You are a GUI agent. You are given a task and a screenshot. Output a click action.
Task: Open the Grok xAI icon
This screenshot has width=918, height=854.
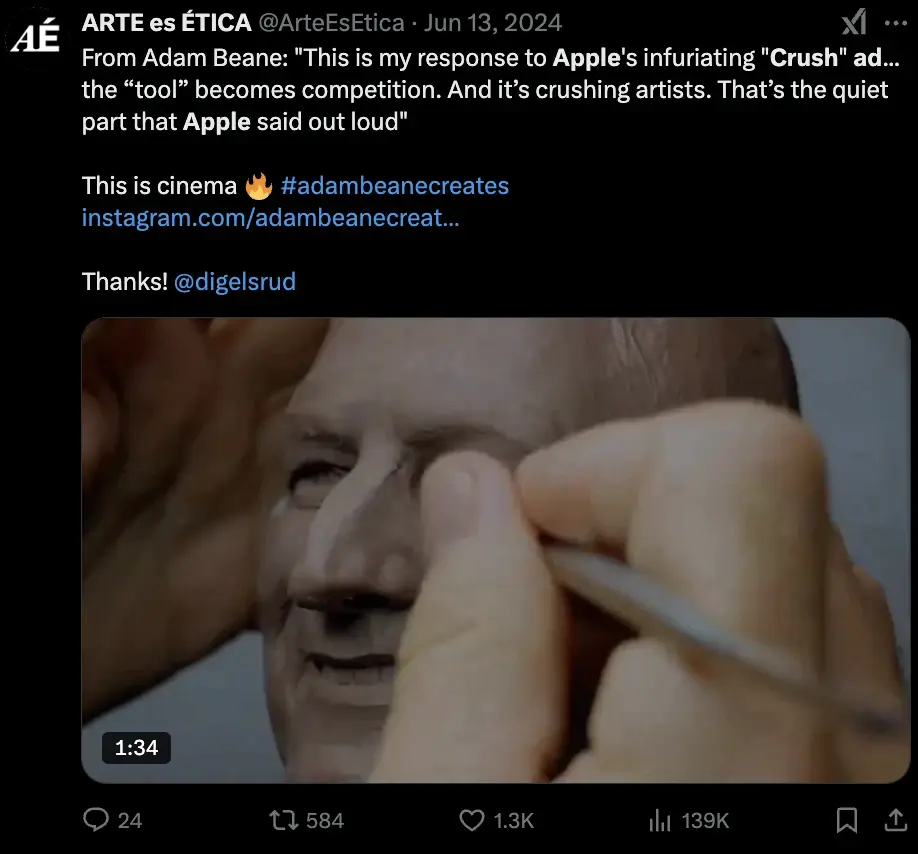click(x=853, y=23)
